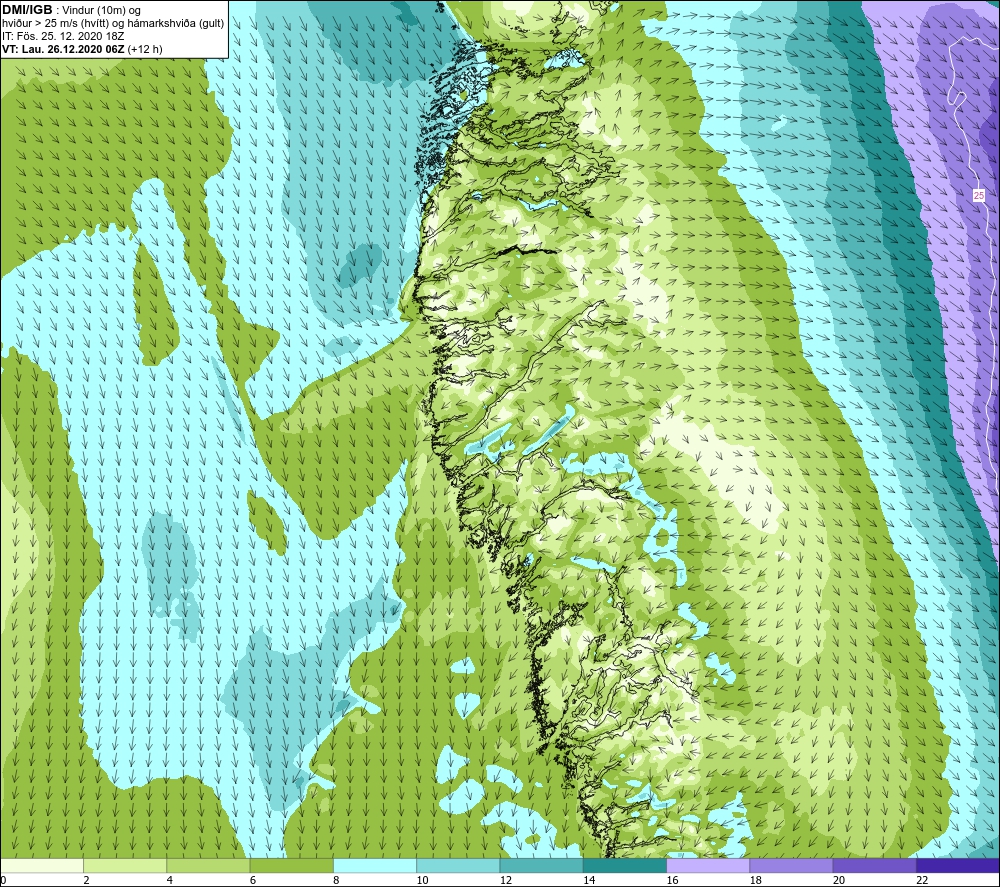Select the 20–22 m/s violet swatch

click(x=874, y=865)
